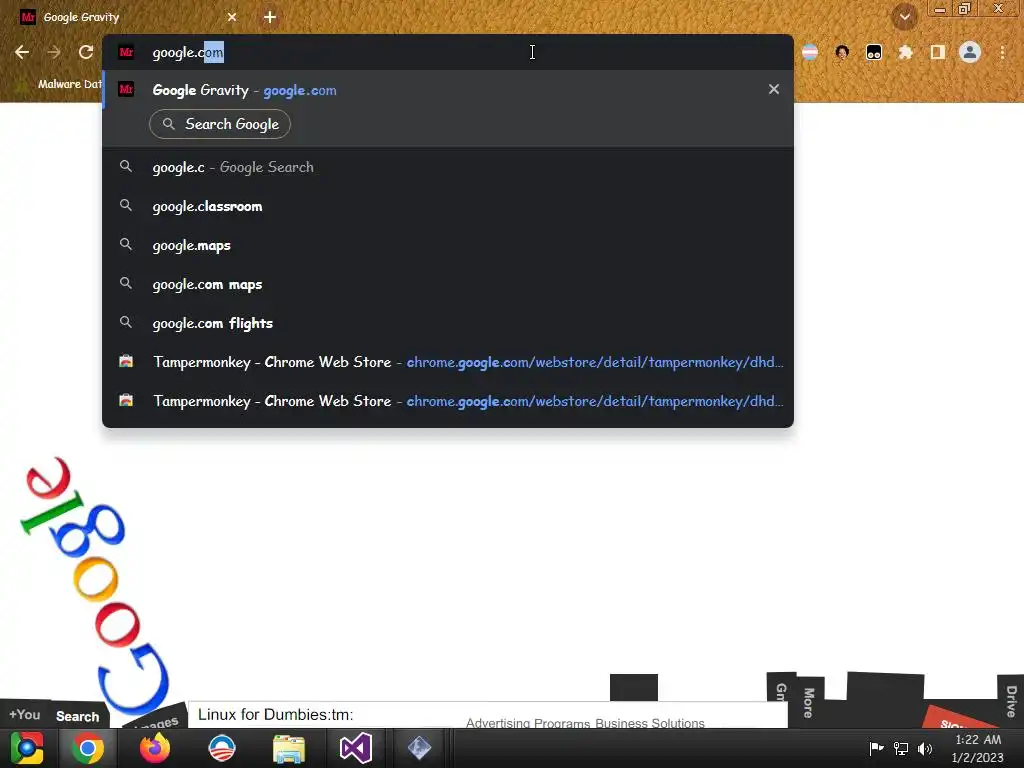This screenshot has width=1024, height=768.
Task: Toggle the browser side panel
Action: pos(938,52)
